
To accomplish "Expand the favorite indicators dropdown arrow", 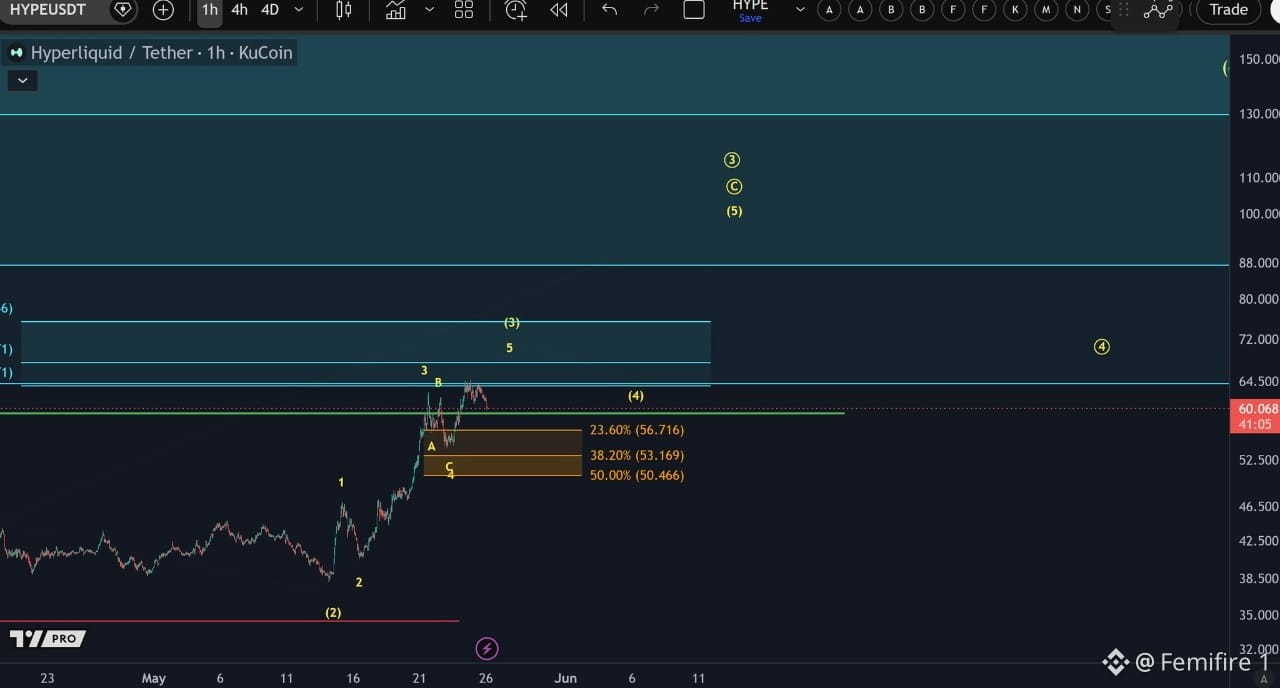I will tap(429, 10).
